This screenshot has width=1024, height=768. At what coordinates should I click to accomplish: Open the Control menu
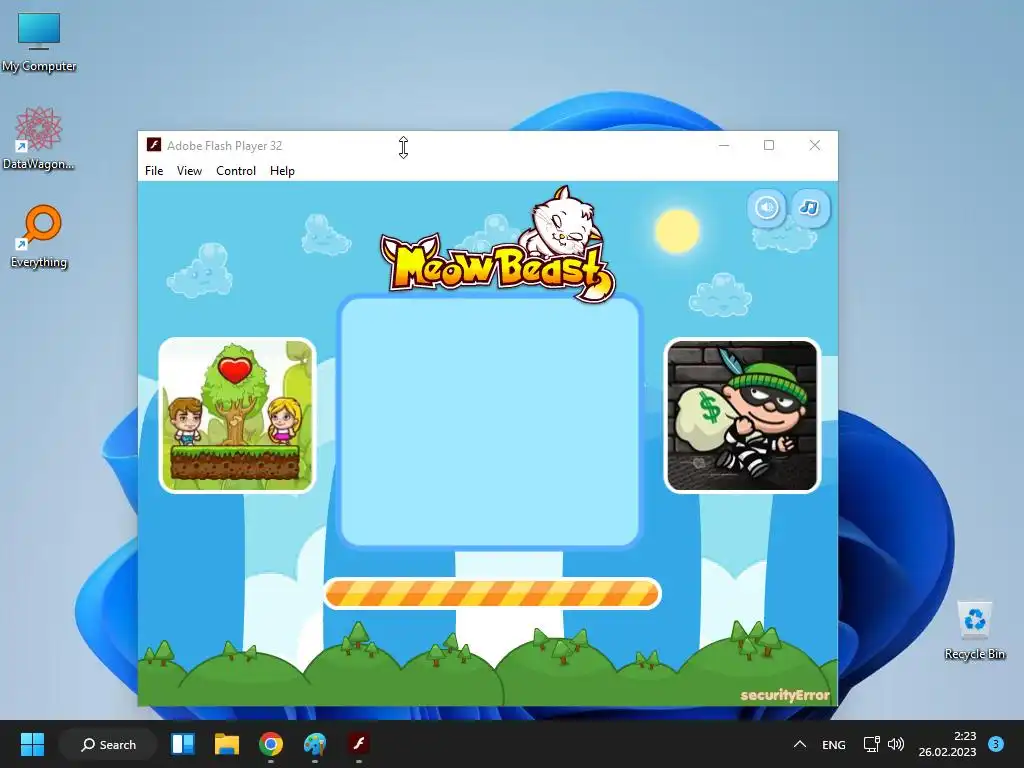pyautogui.click(x=236, y=170)
